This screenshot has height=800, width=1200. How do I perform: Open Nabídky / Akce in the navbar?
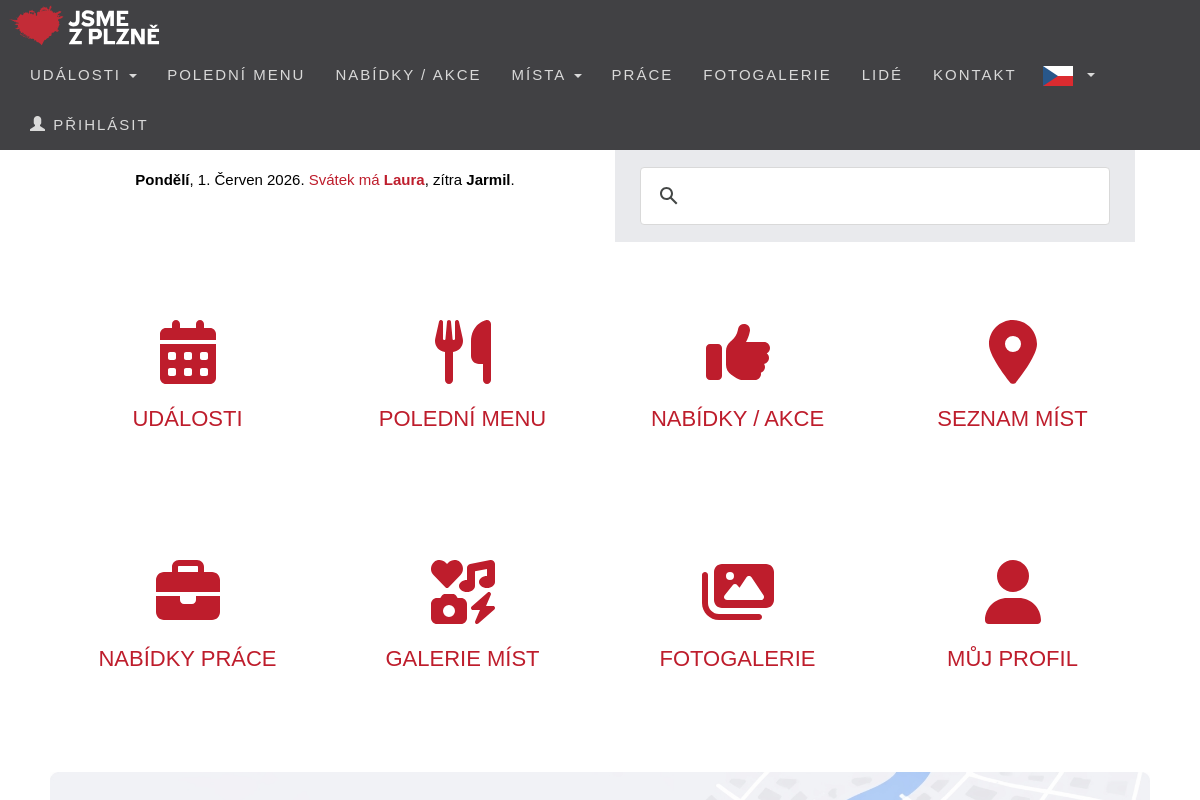pyautogui.click(x=408, y=75)
